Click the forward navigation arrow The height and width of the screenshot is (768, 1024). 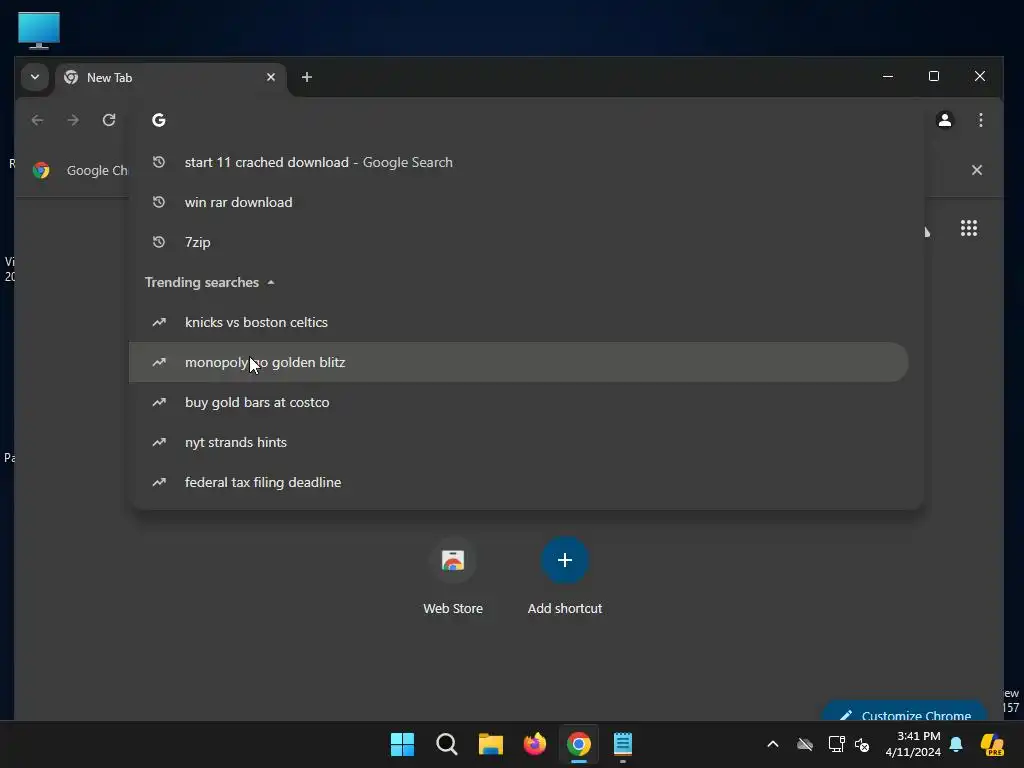(73, 120)
